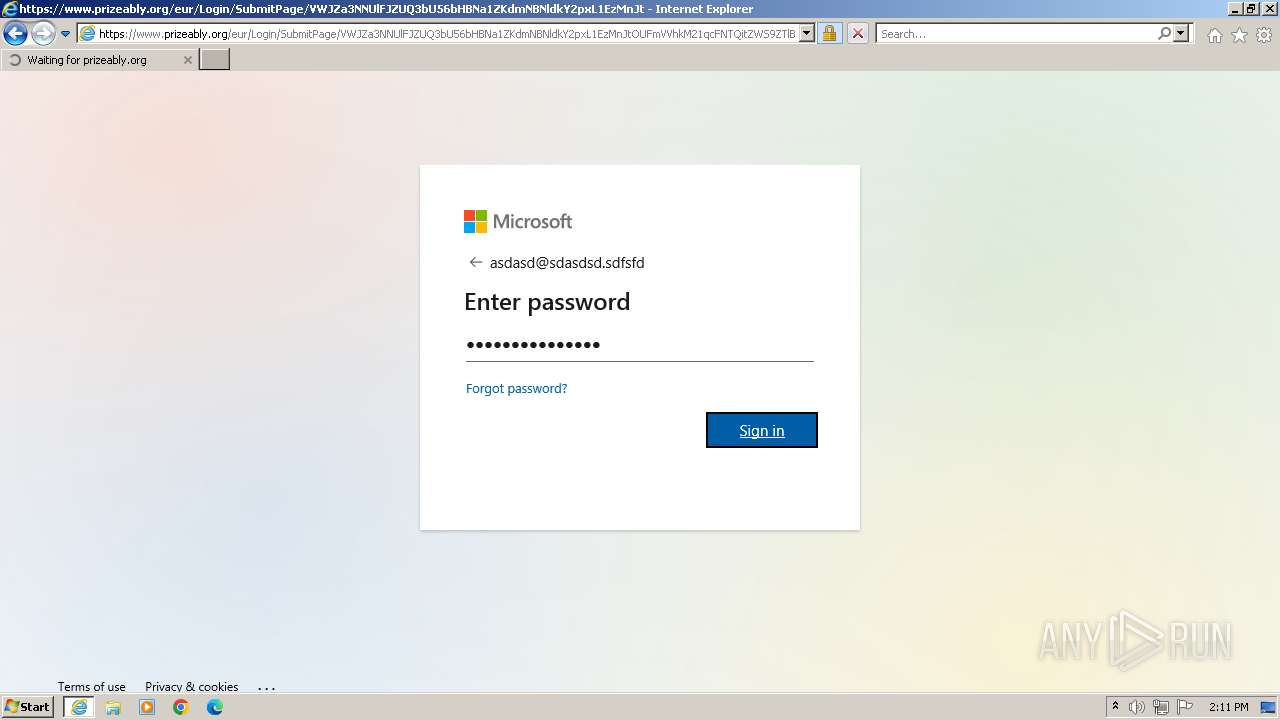
Task: Expand the address bar autocomplete dropdown
Action: click(x=807, y=34)
